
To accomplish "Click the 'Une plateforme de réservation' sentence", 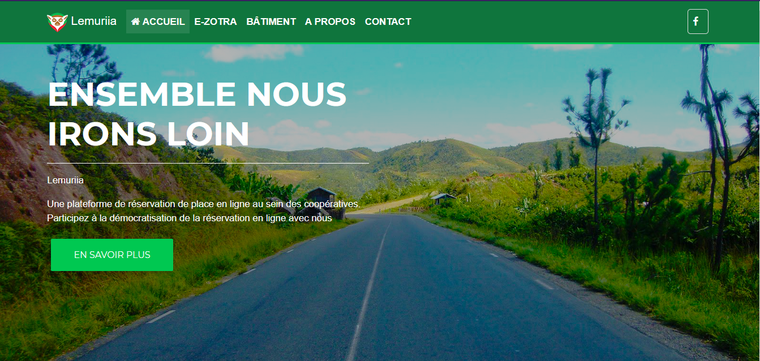I will (x=203, y=204).
